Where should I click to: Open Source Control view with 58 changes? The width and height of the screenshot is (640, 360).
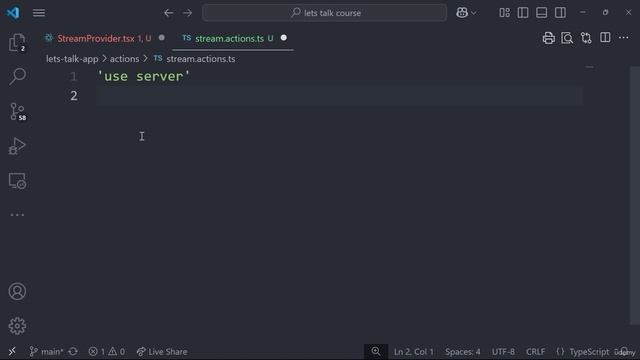point(18,111)
